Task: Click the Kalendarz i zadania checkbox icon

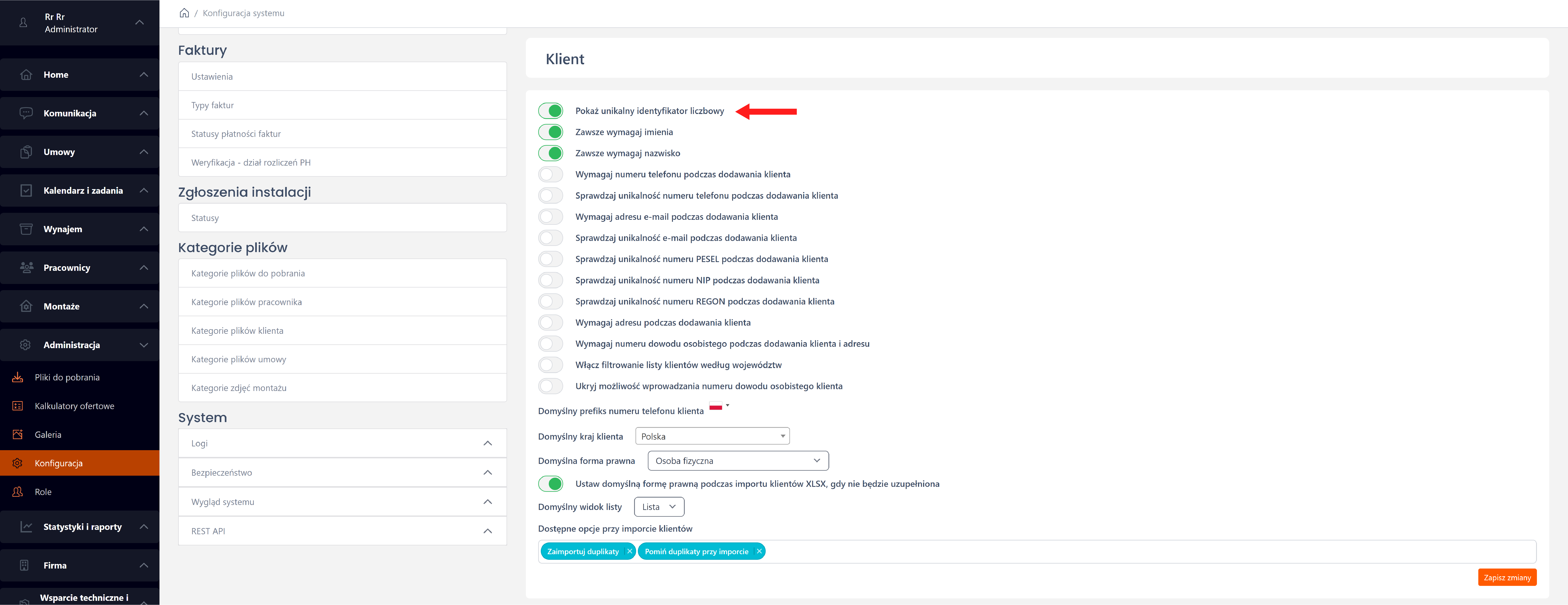Action: click(26, 191)
